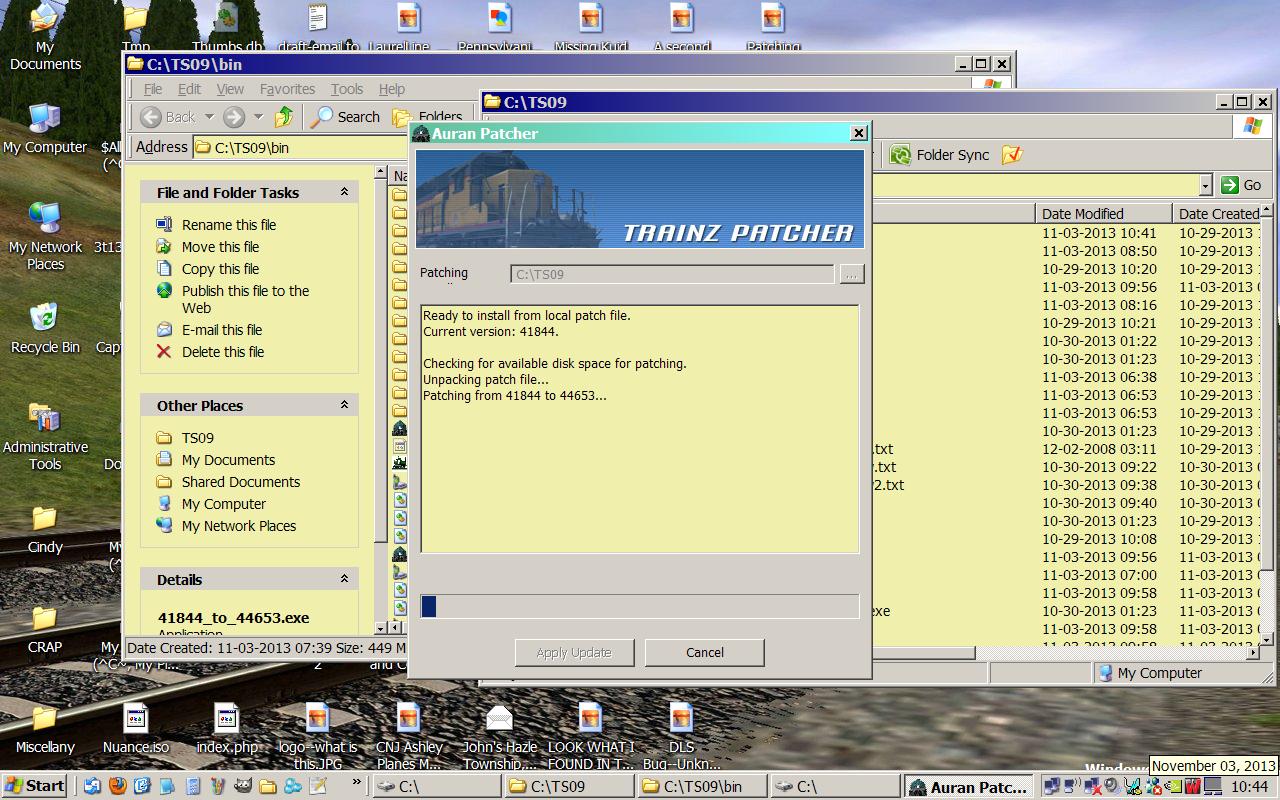The width and height of the screenshot is (1280, 800).
Task: Open the View menu in the bin window
Action: 230,89
